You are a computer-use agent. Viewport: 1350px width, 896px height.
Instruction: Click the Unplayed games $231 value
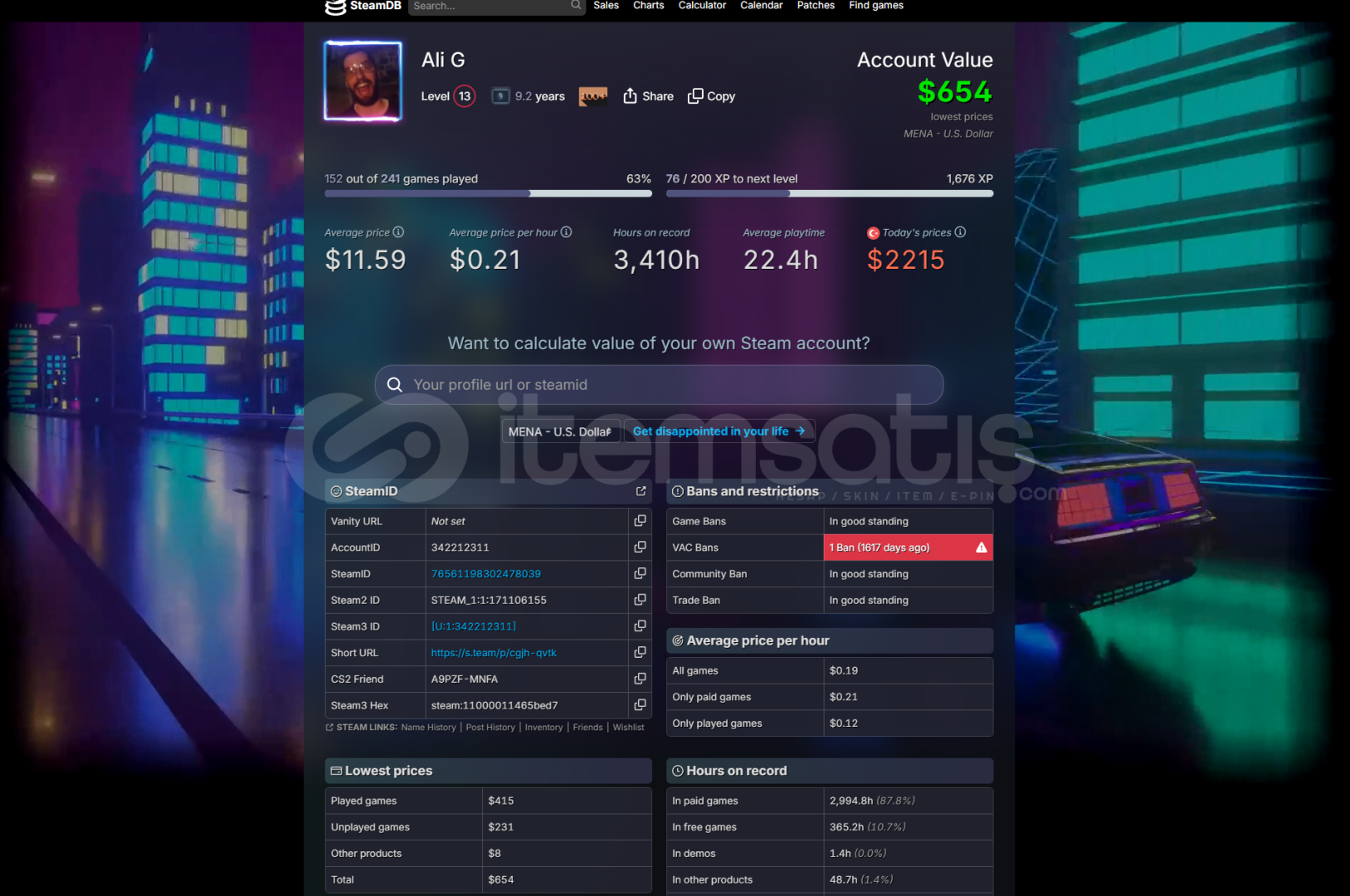501,827
